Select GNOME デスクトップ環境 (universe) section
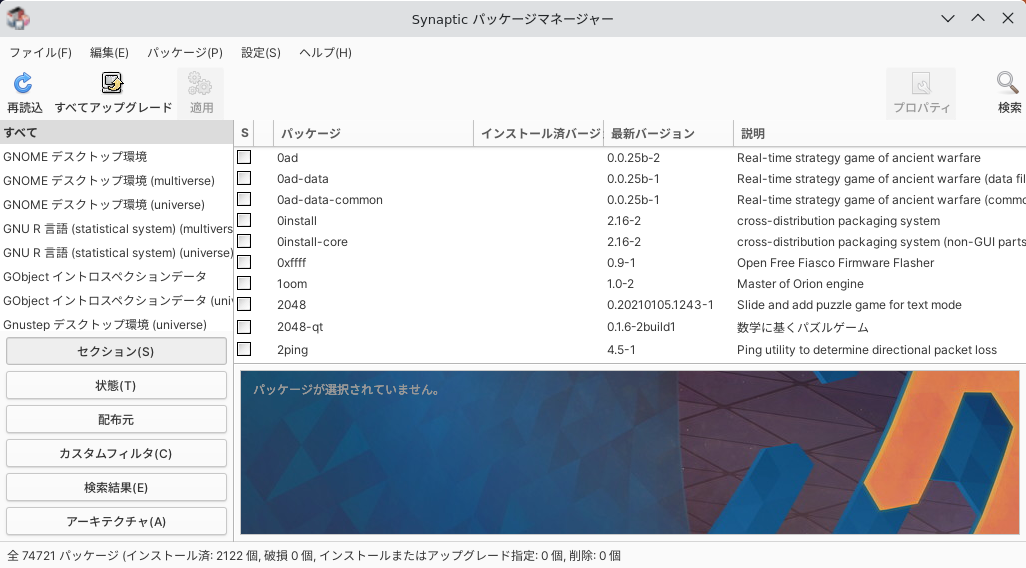1026x568 pixels. 116,205
